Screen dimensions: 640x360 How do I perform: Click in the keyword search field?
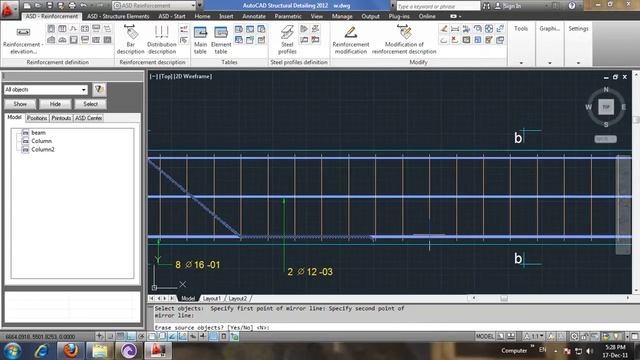pos(438,6)
